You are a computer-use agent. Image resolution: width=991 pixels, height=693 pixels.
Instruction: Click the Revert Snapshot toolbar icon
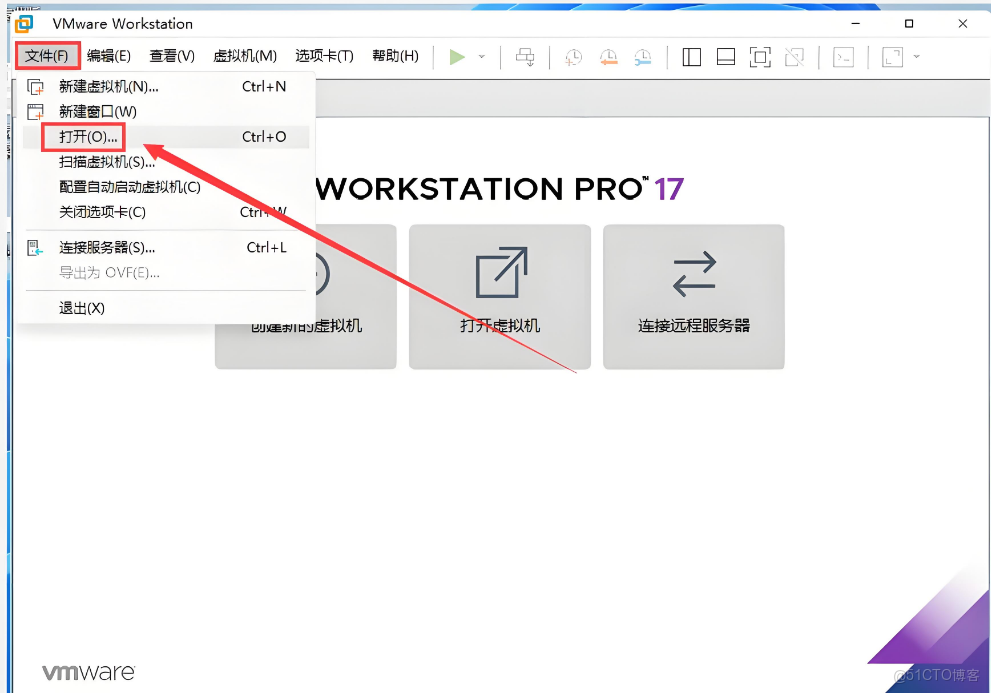608,57
